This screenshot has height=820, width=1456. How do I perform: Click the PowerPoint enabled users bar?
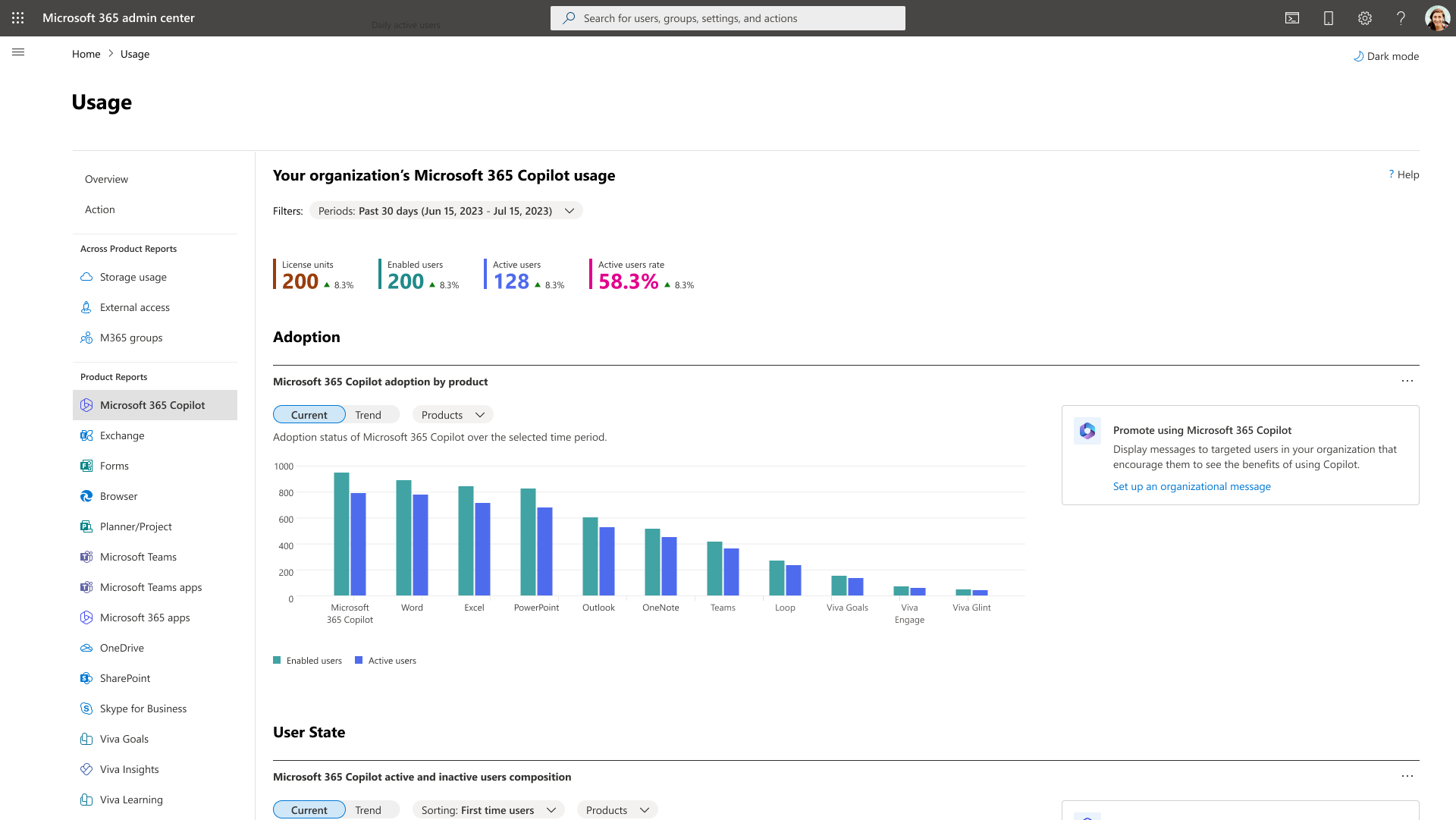[x=528, y=542]
